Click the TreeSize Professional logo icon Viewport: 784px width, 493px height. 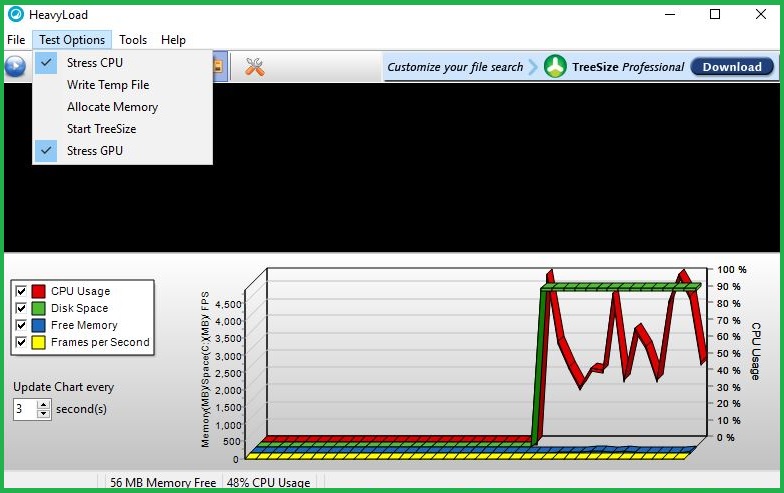(555, 66)
